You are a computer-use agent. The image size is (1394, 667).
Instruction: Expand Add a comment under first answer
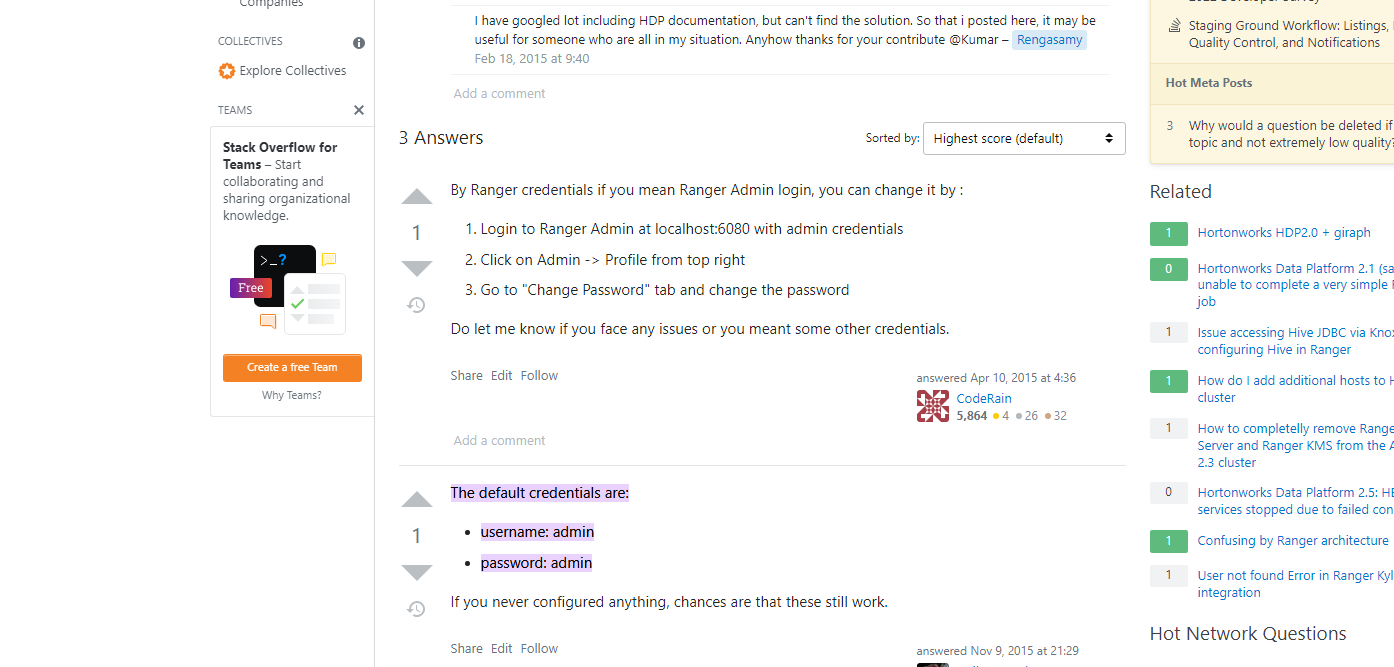[x=499, y=440]
